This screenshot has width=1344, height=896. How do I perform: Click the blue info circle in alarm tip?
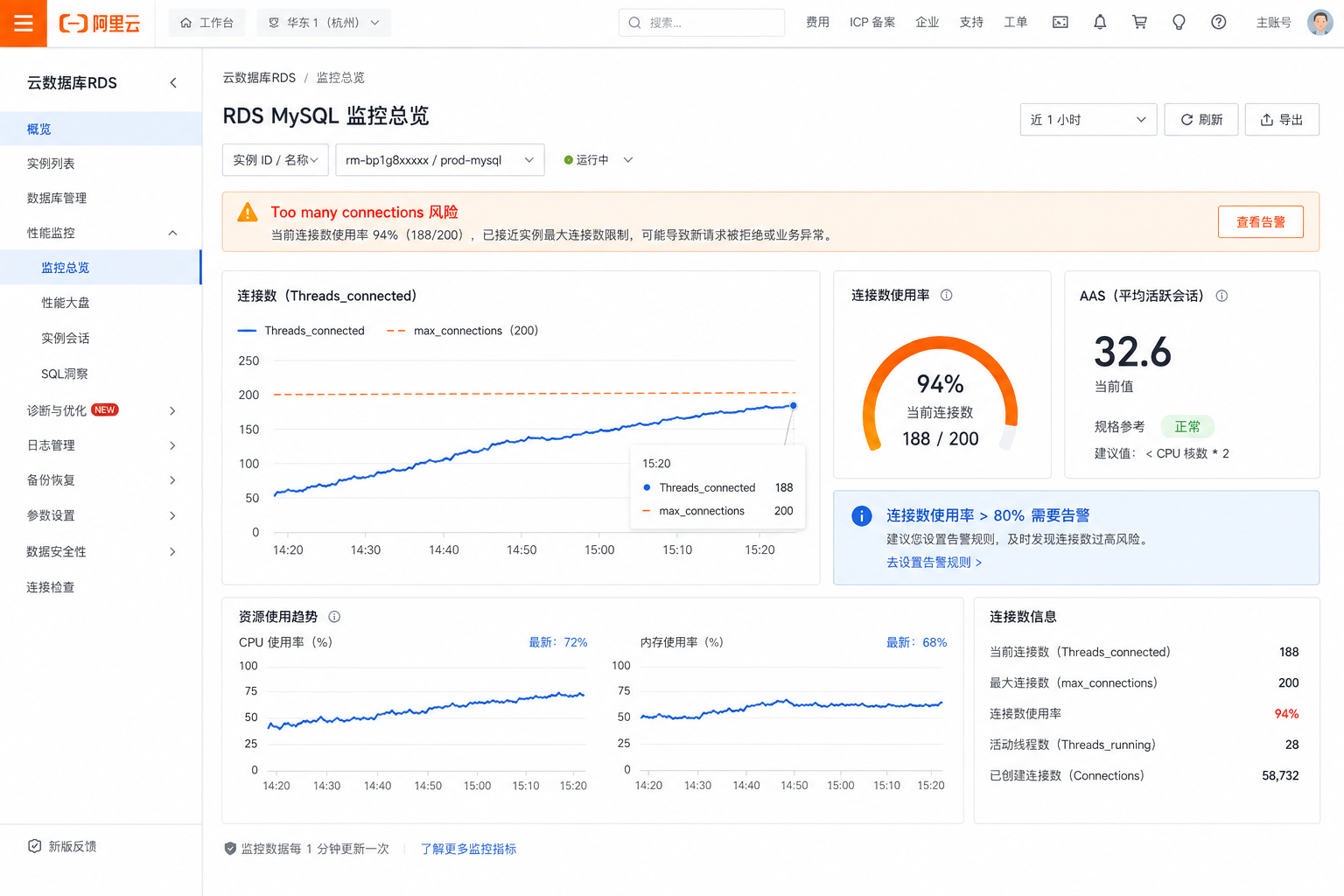coord(862,516)
